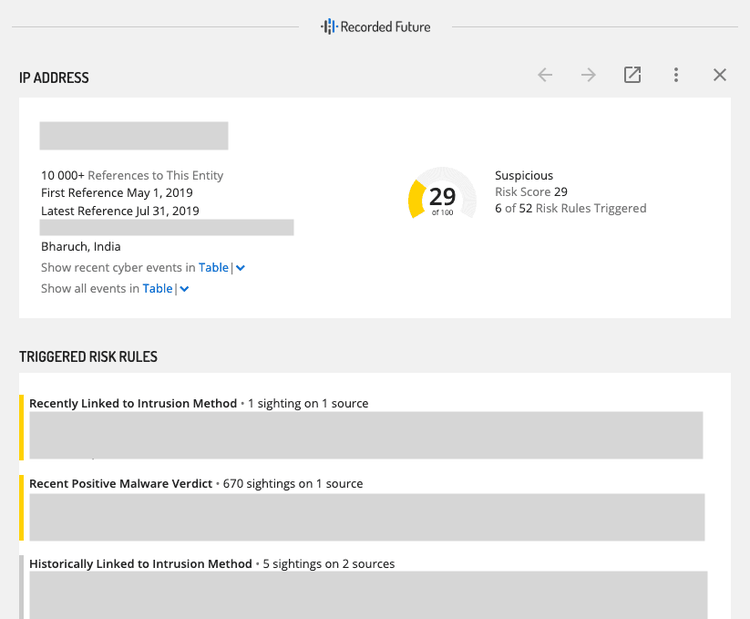Expand the dropdown beside recent cyber events Table
Image resolution: width=750 pixels, height=619 pixels.
pyautogui.click(x=240, y=268)
